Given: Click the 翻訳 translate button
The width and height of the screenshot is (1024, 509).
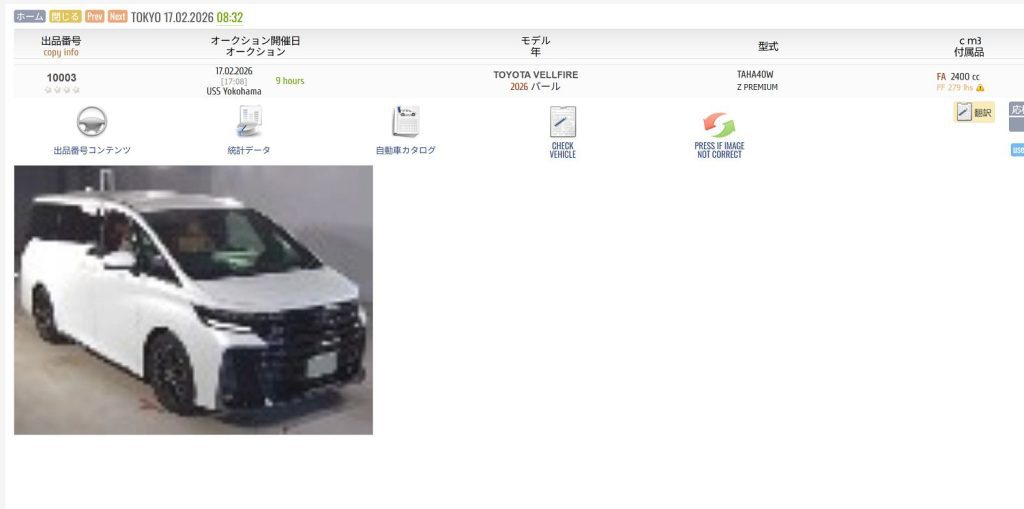Looking at the screenshot, I should click(974, 112).
